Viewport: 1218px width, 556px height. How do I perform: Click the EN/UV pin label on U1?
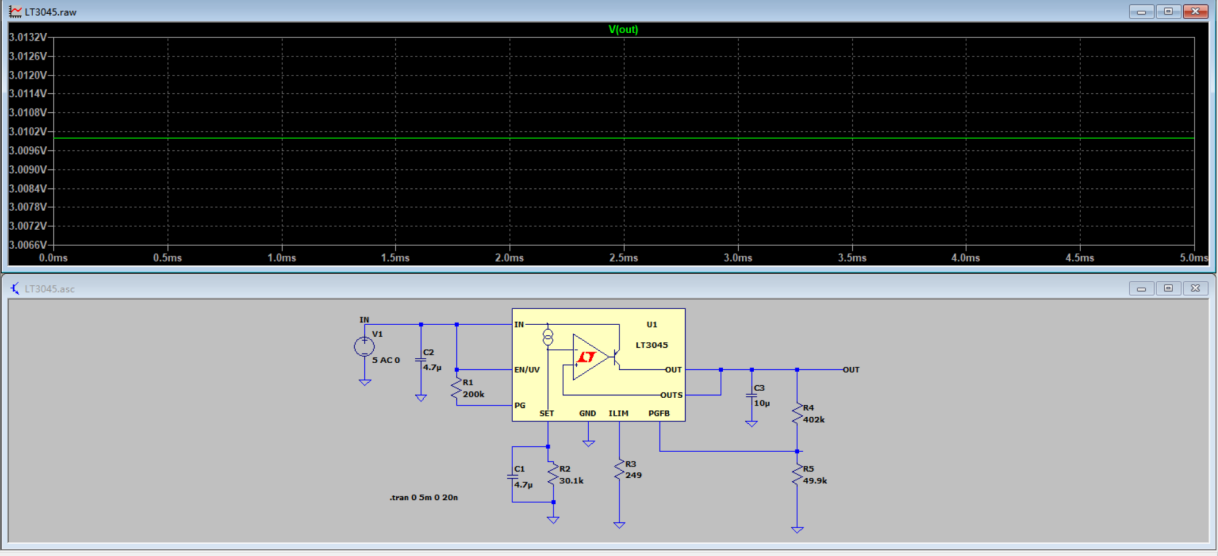527,370
